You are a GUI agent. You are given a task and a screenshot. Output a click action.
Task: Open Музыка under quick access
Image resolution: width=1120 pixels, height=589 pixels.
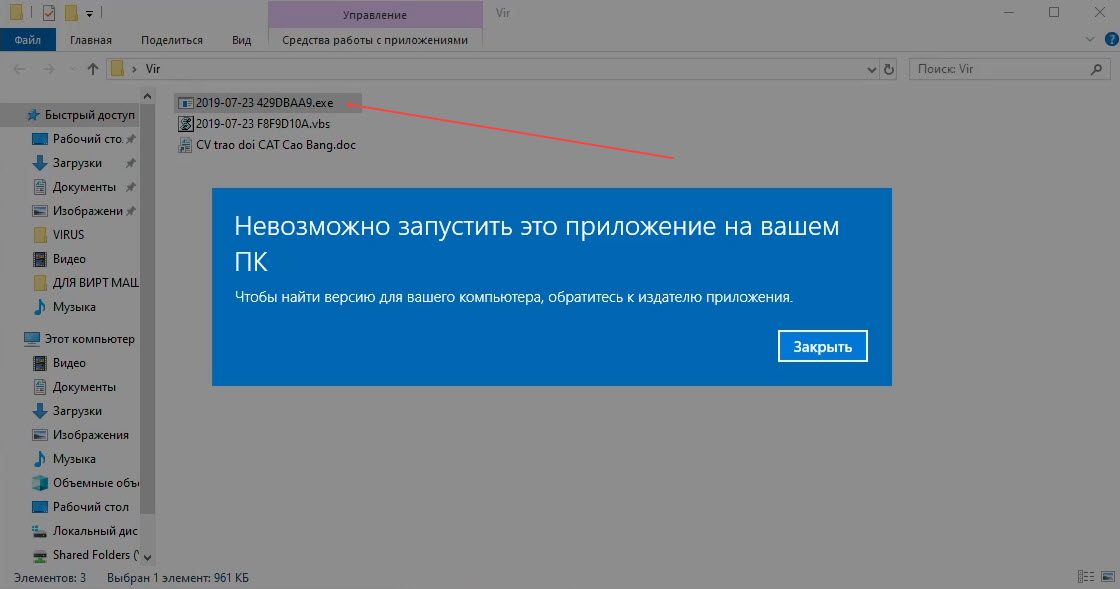(x=74, y=307)
